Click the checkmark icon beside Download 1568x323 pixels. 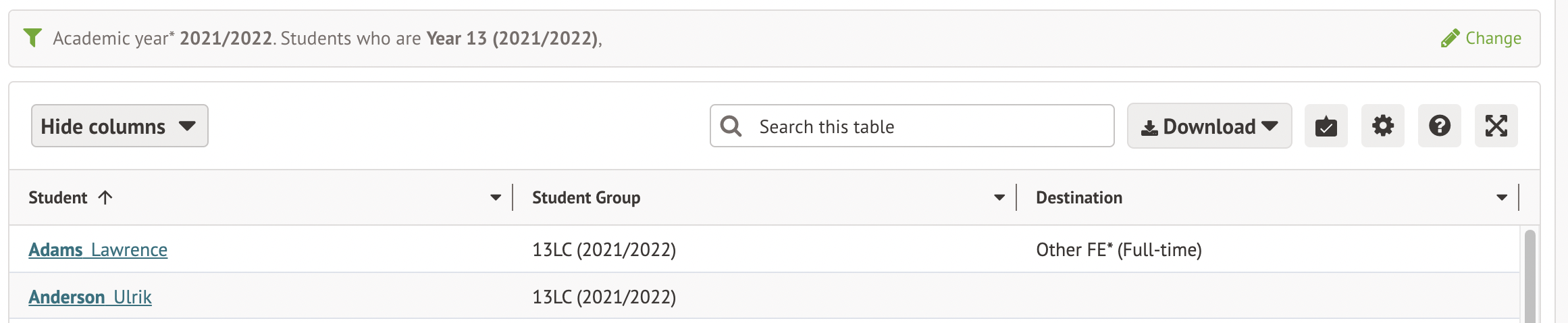[x=1326, y=126]
